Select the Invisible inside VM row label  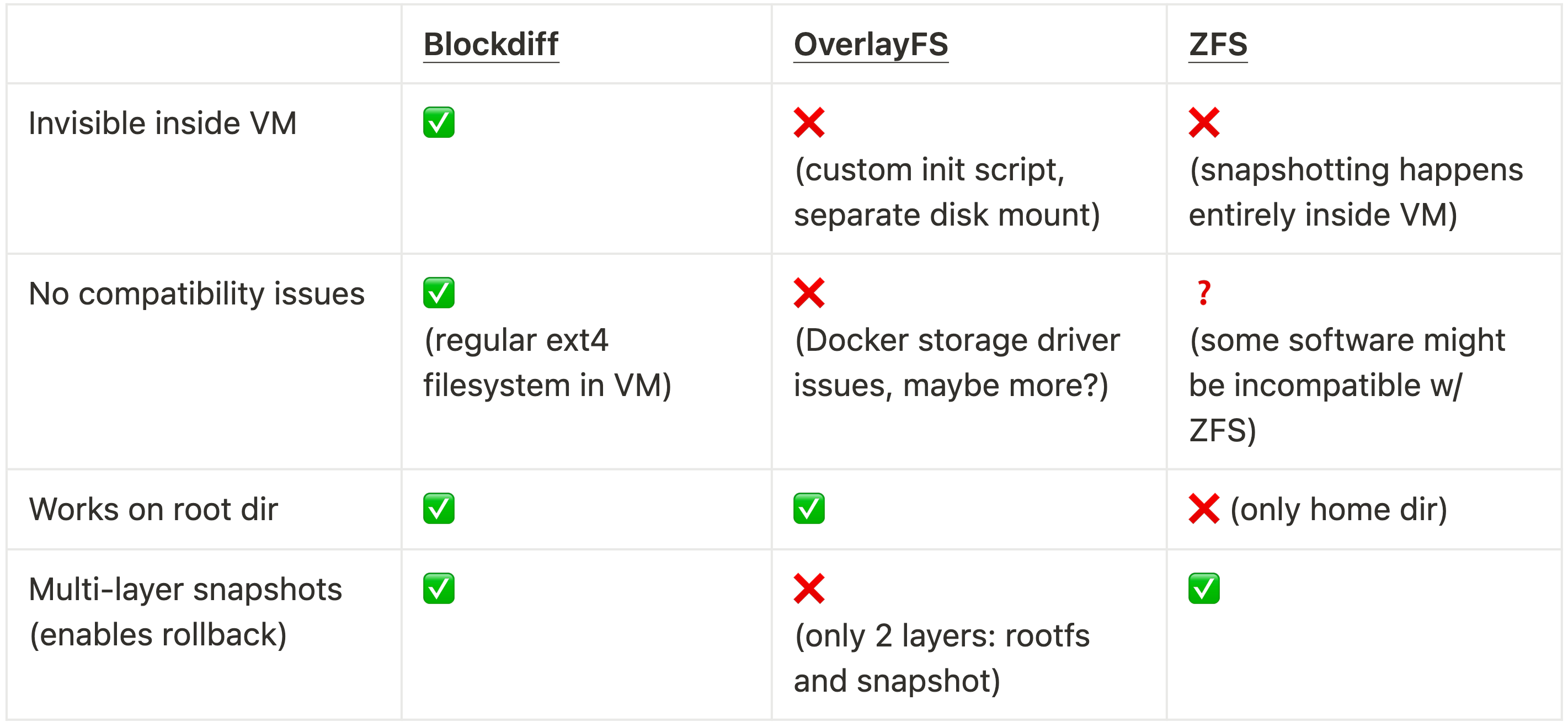pyautogui.click(x=163, y=124)
